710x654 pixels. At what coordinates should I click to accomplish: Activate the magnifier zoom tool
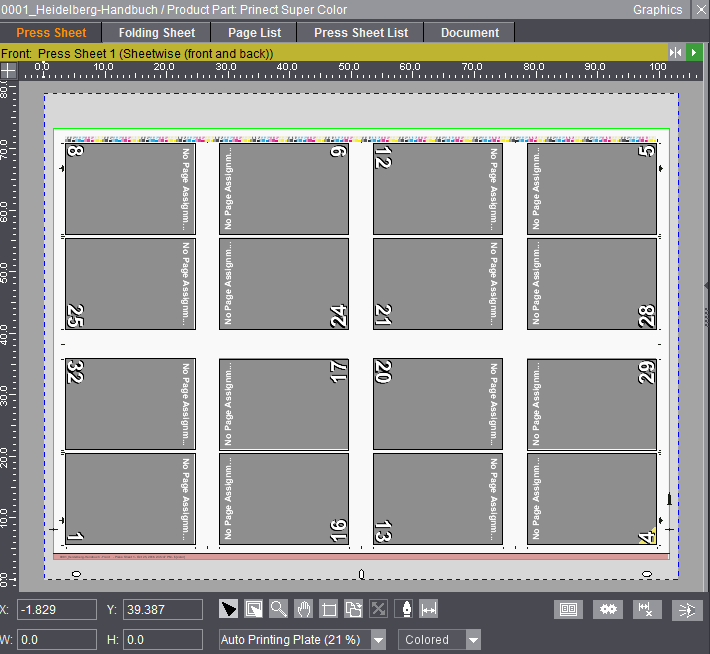tap(279, 609)
